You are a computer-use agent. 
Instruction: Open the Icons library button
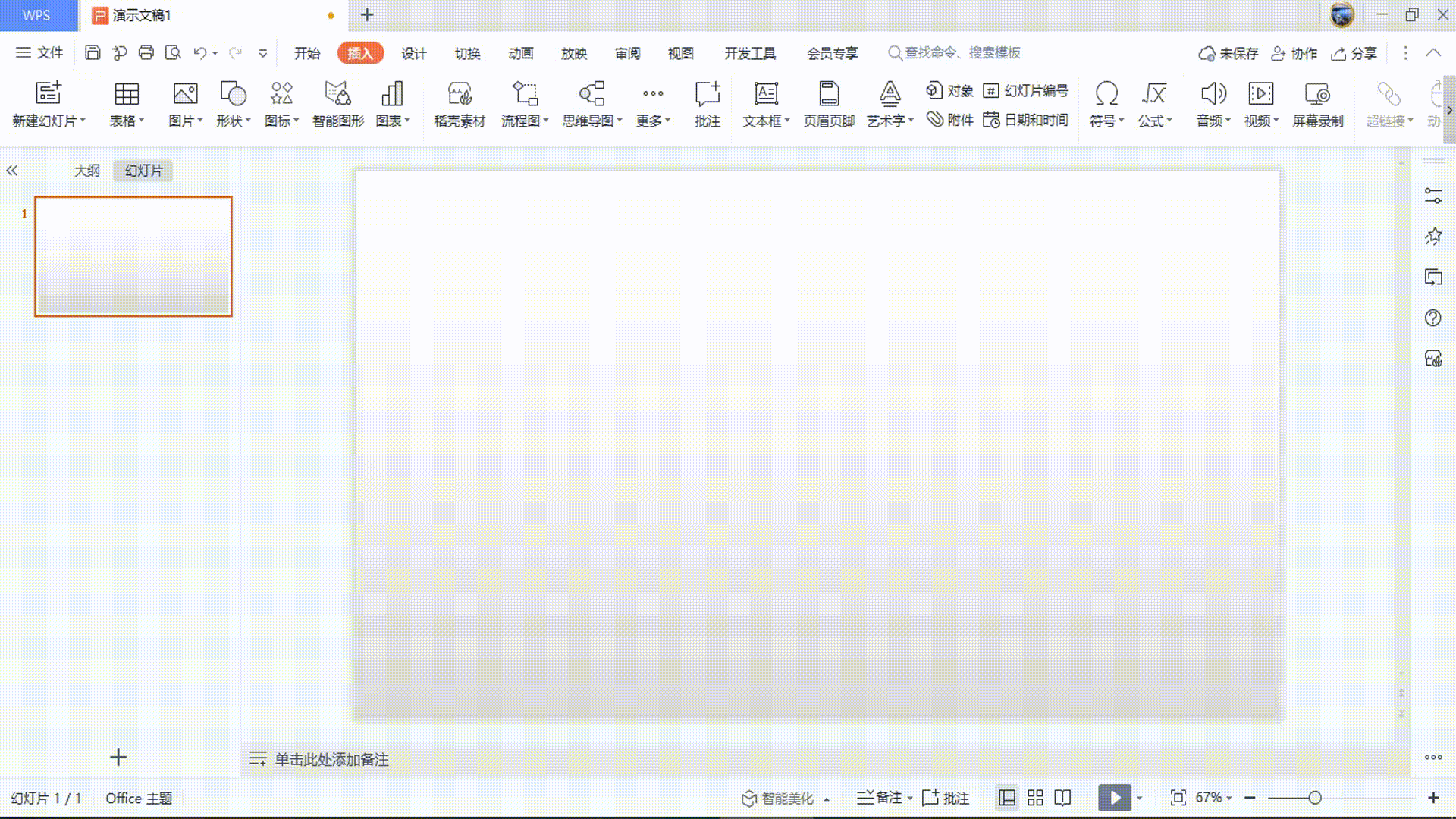click(x=281, y=104)
